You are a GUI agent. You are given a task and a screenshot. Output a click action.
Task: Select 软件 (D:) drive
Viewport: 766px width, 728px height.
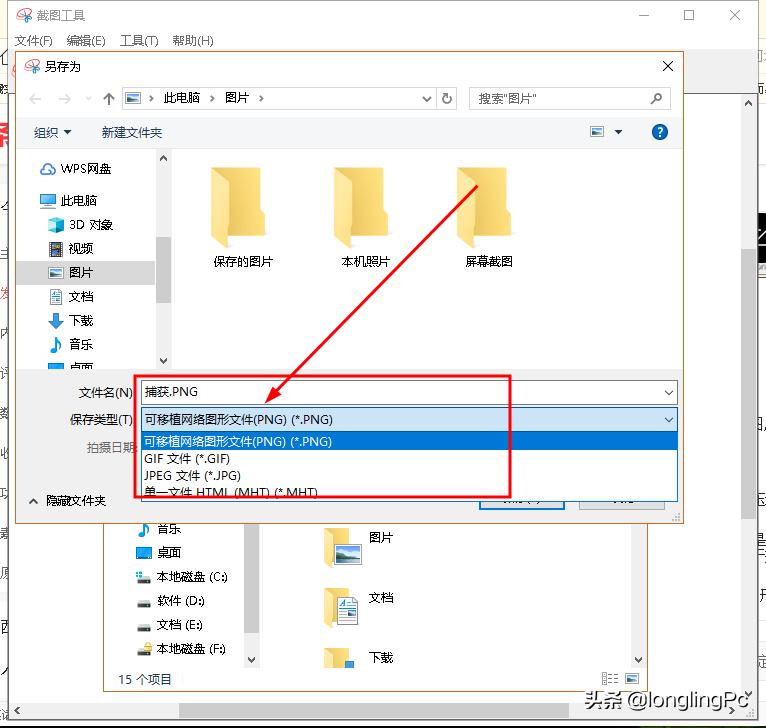point(170,600)
